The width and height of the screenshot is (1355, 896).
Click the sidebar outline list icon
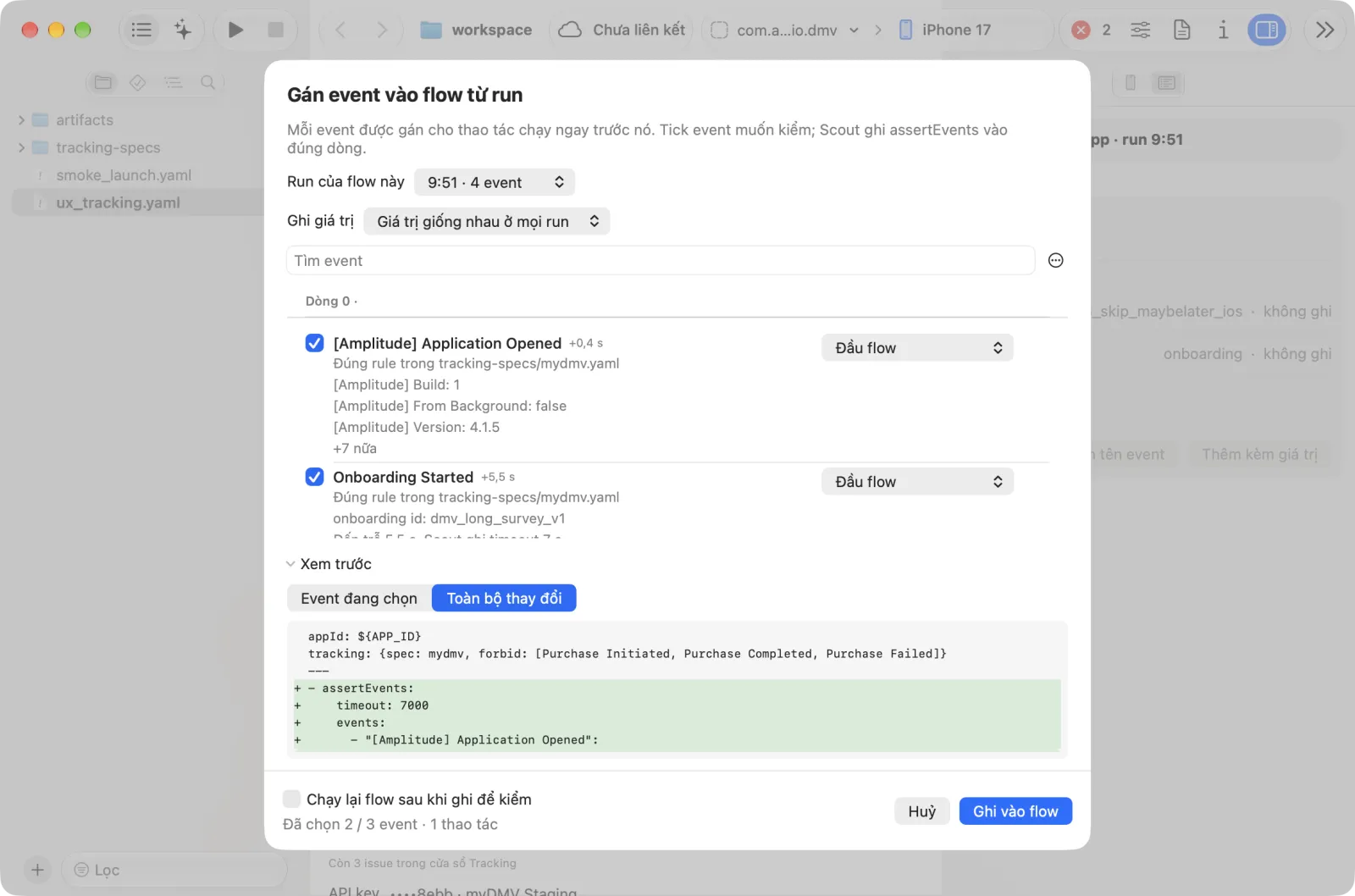click(x=173, y=82)
